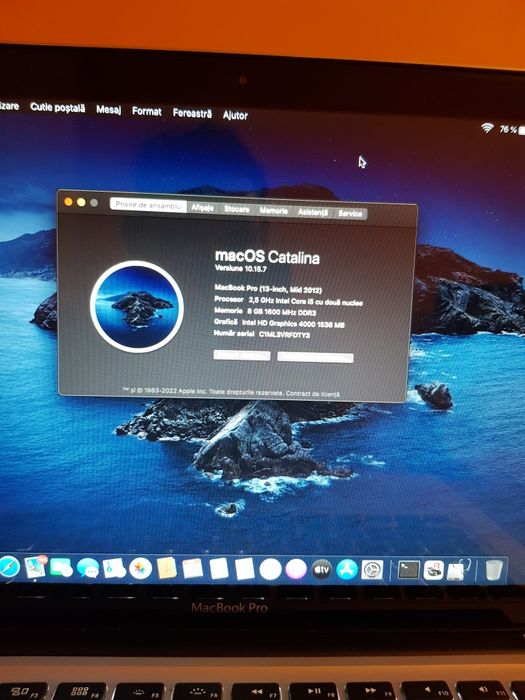Open the Messages dock icon

point(88,568)
